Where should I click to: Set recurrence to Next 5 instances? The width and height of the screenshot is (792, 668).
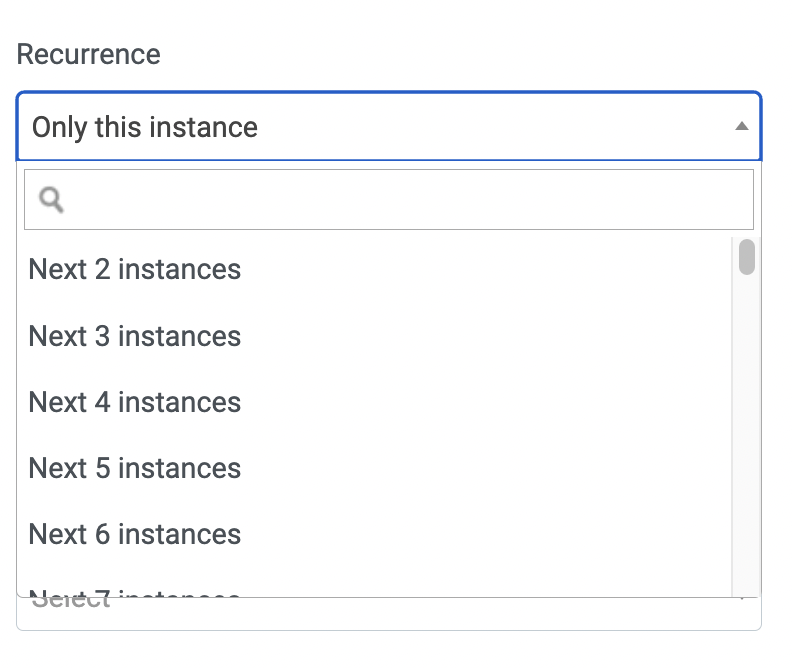(x=374, y=468)
